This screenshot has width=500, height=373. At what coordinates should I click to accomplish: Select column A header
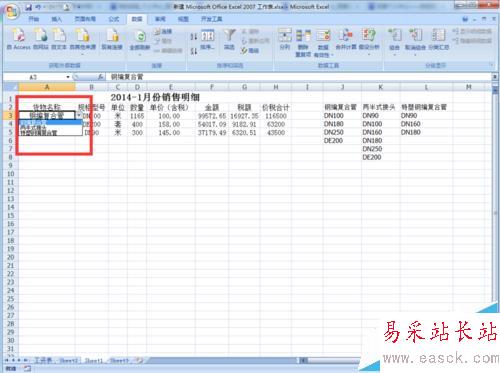pos(47,87)
